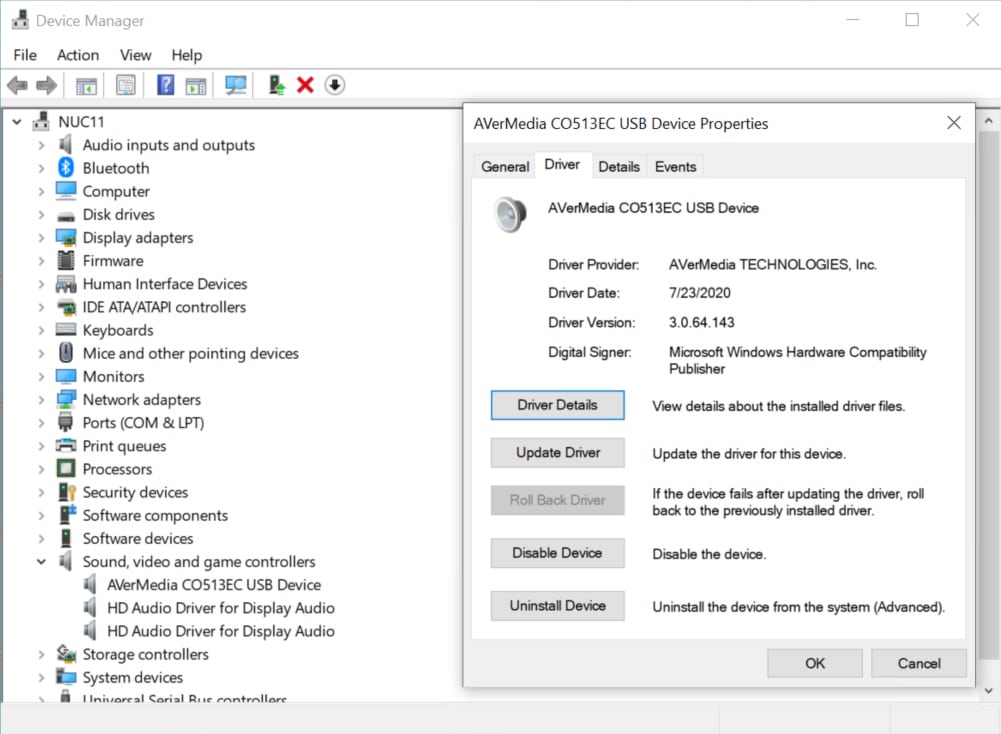Expand the Storage controllers category
The height and width of the screenshot is (734, 1001).
41,654
